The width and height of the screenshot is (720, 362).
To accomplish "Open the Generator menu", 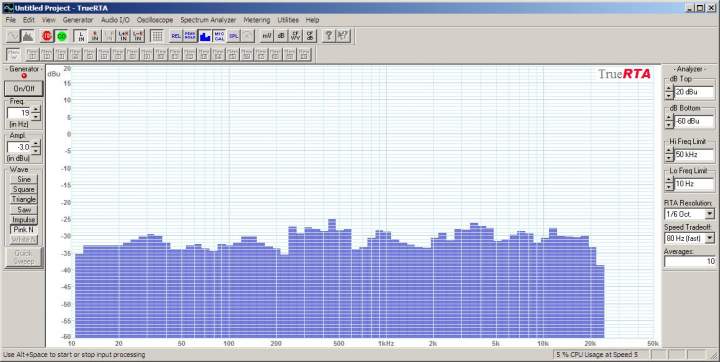I will coord(78,20).
